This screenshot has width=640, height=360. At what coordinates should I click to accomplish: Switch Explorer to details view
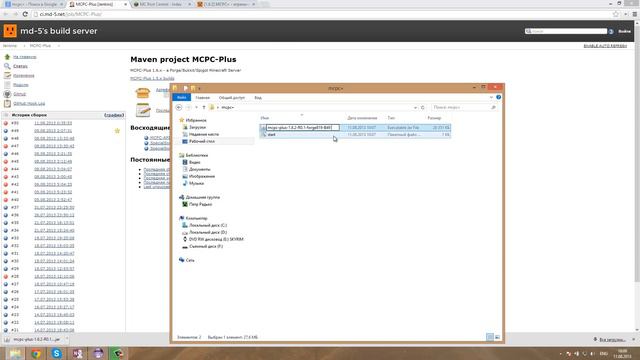490,337
